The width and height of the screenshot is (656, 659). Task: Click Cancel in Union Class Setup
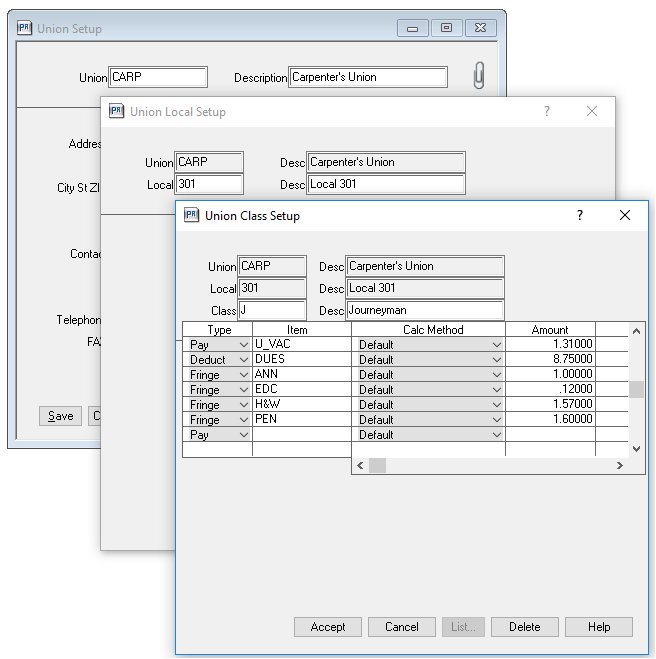coord(402,627)
